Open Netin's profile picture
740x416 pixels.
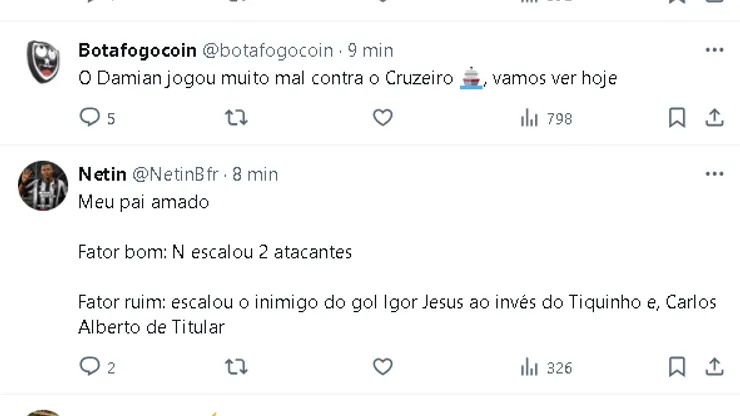click(43, 185)
